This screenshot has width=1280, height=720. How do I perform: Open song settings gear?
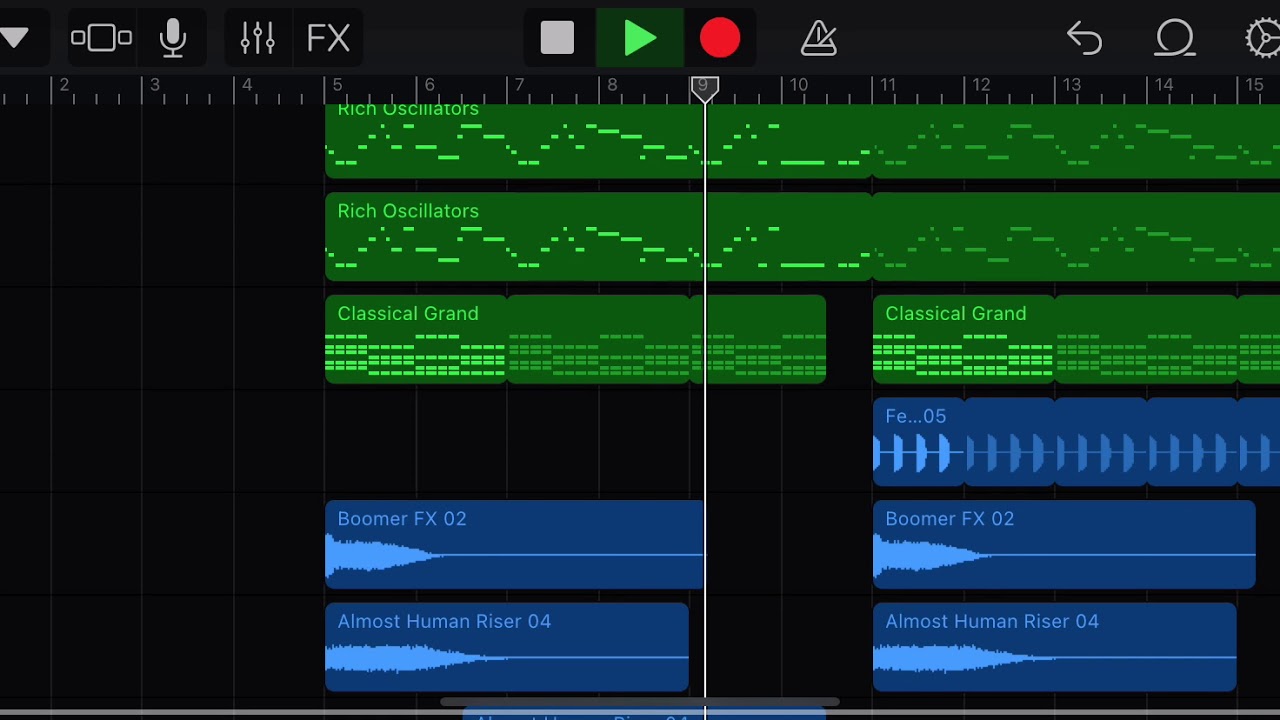[x=1263, y=38]
